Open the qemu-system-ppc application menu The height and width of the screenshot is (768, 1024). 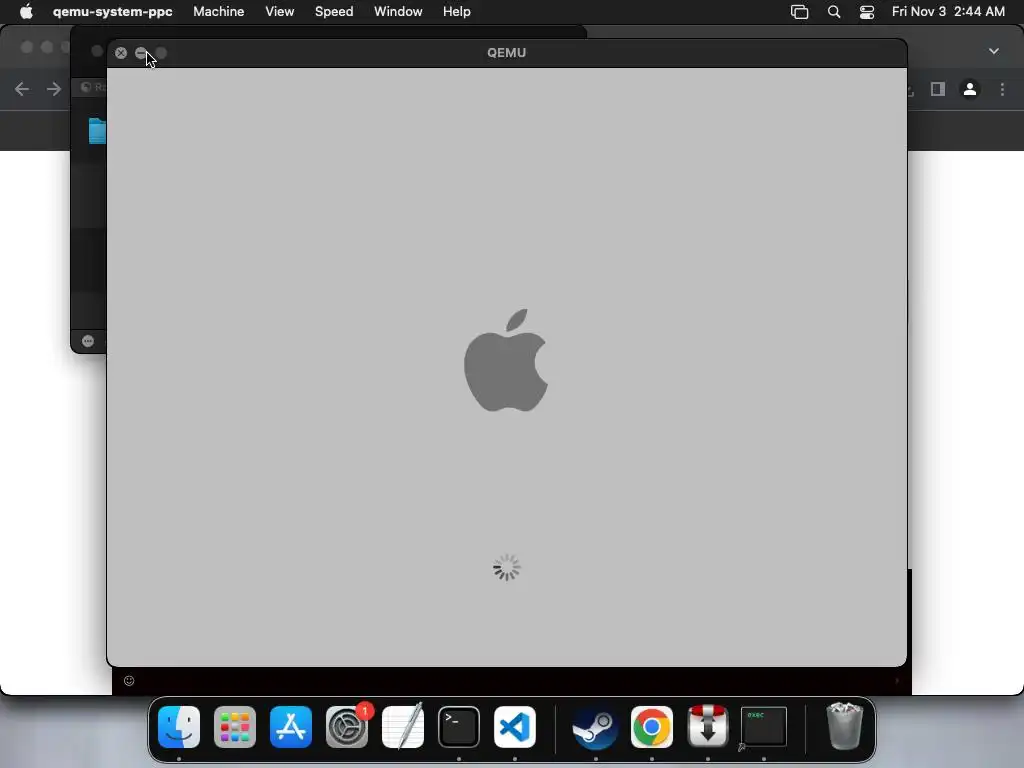[112, 12]
